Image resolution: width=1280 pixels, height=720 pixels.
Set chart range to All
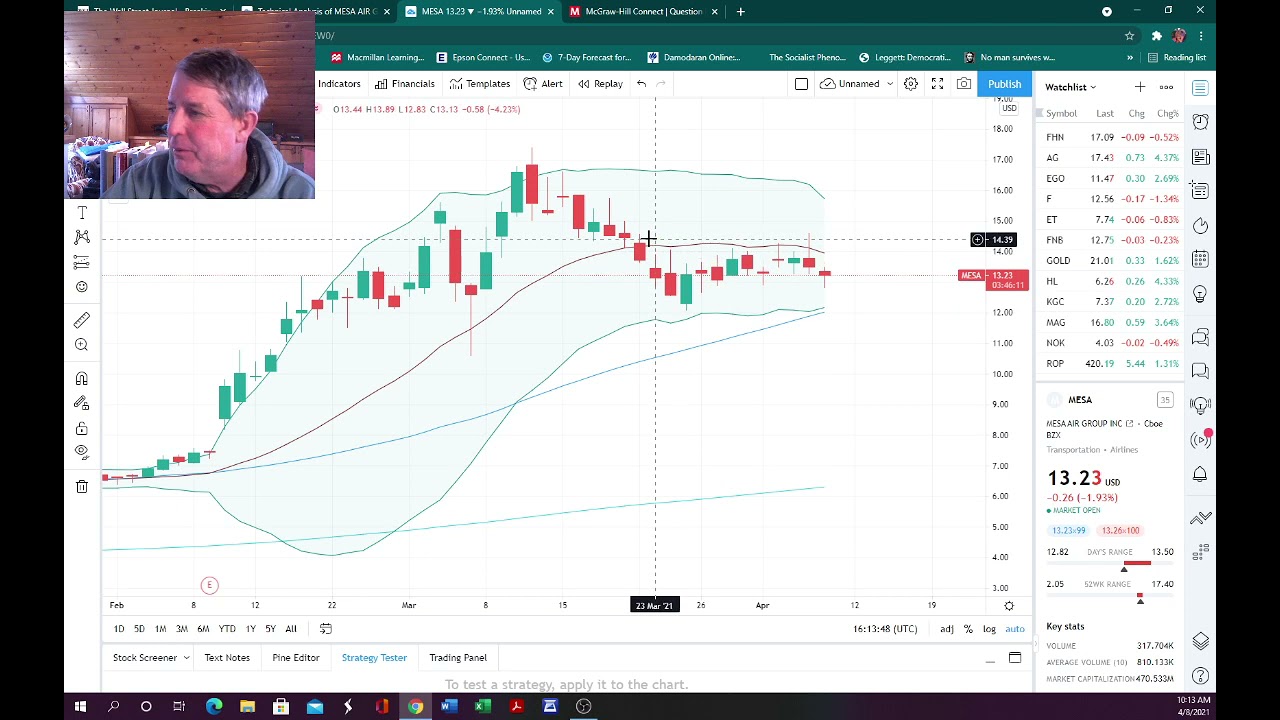291,629
